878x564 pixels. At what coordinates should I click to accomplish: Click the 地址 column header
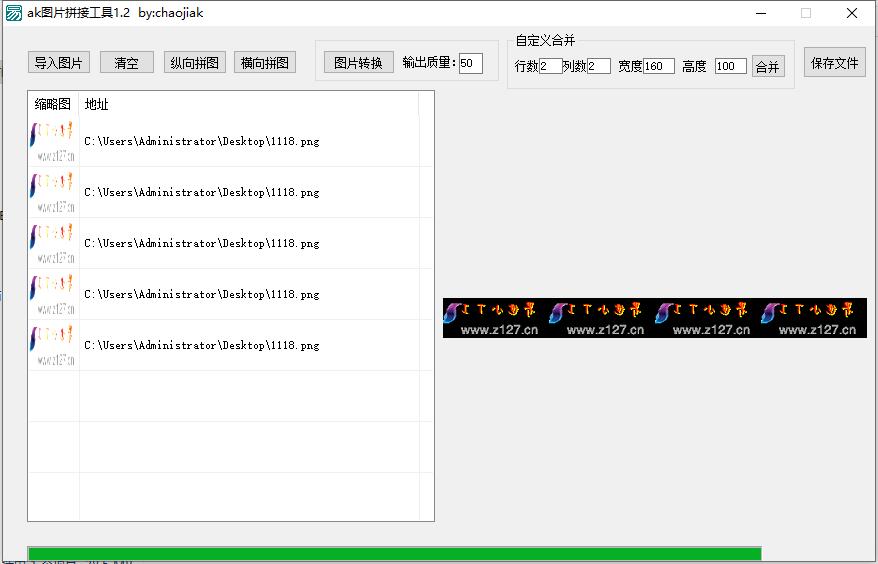pyautogui.click(x=249, y=104)
